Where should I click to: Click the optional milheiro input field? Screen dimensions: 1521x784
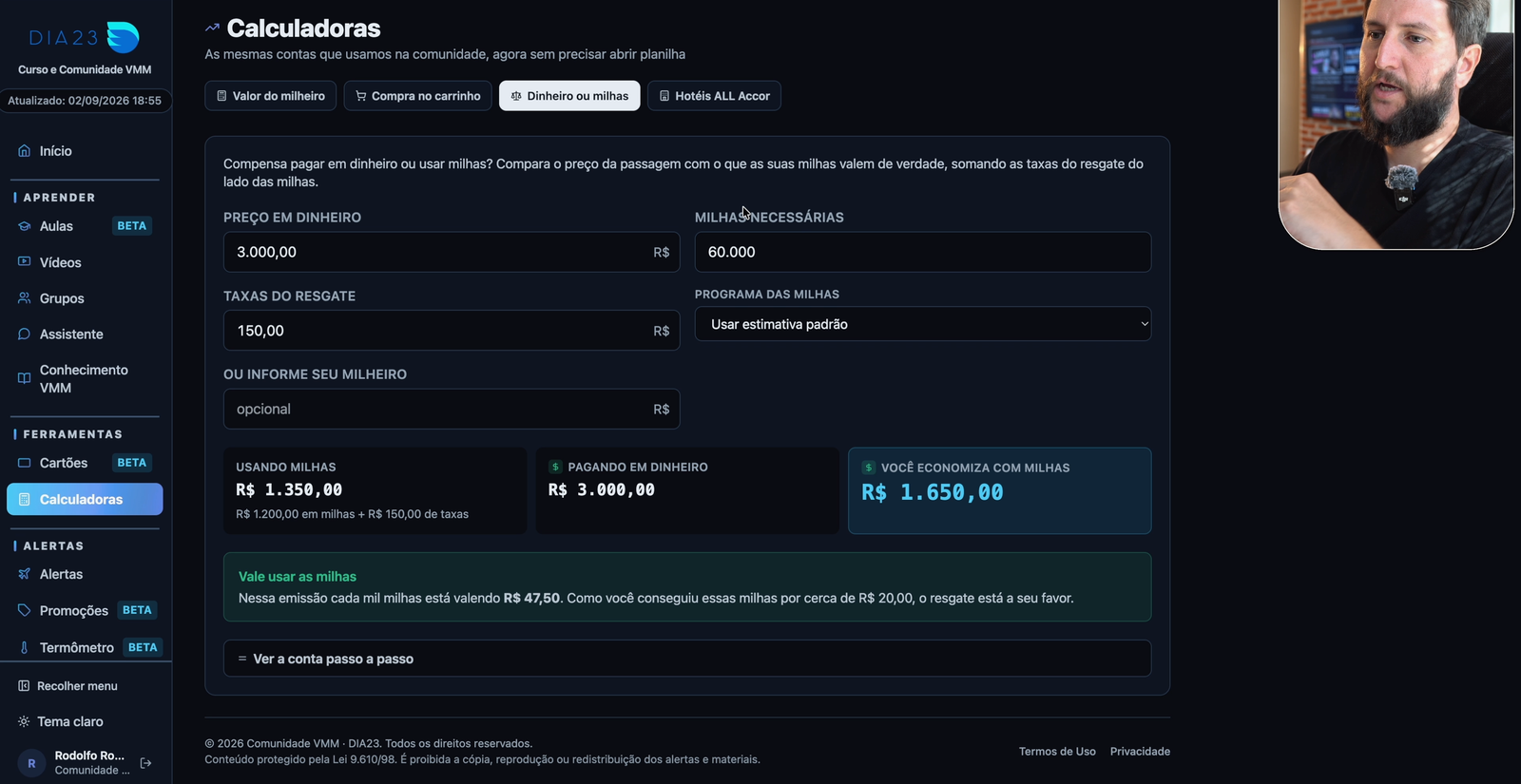pyautogui.click(x=452, y=409)
